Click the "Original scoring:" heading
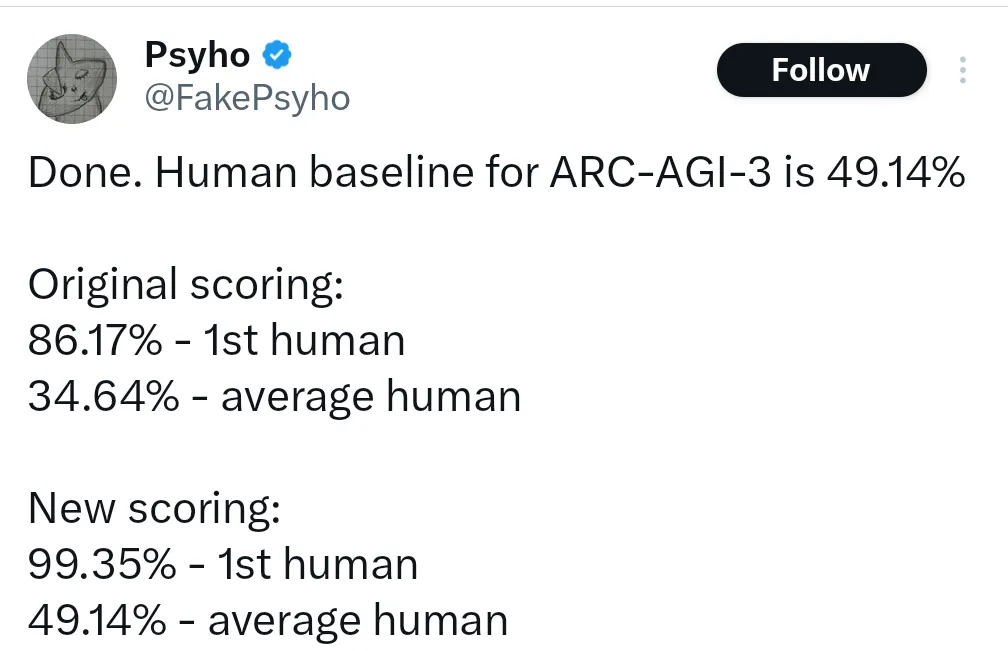This screenshot has width=1008, height=651. tap(186, 285)
